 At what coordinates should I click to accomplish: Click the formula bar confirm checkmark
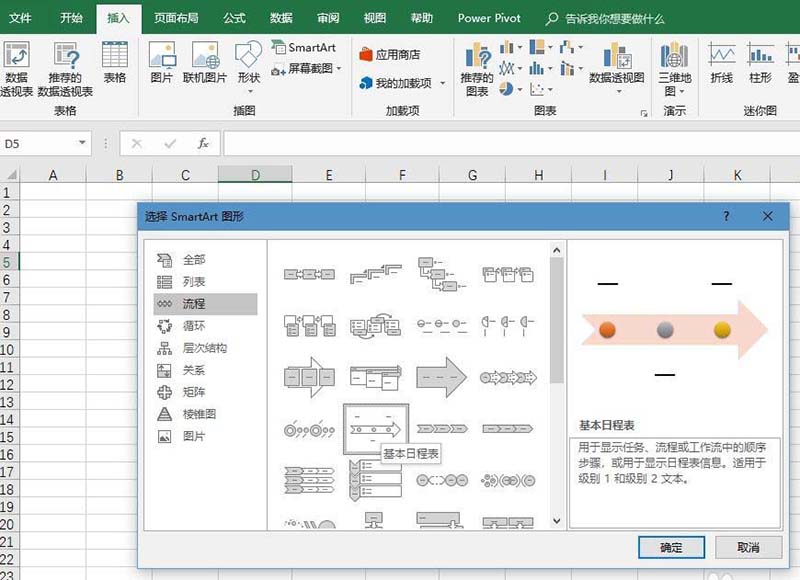170,144
